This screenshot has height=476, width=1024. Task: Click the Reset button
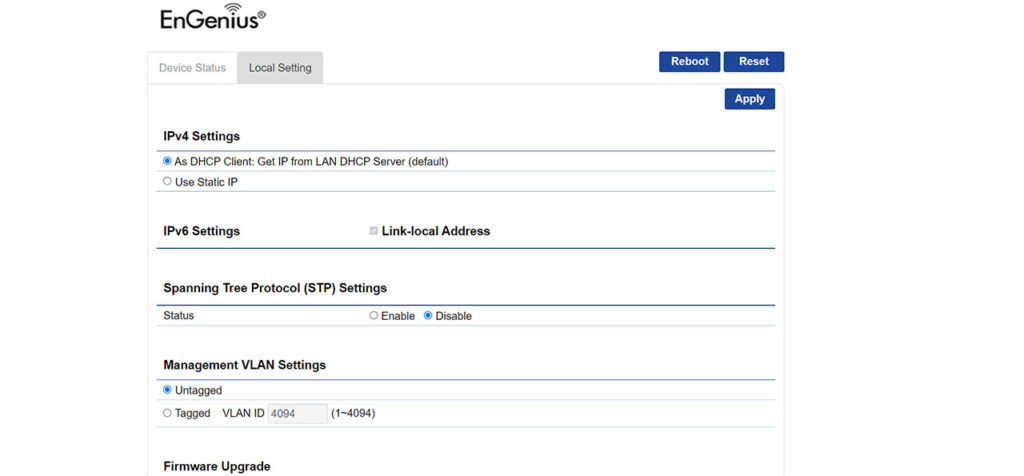click(x=753, y=62)
